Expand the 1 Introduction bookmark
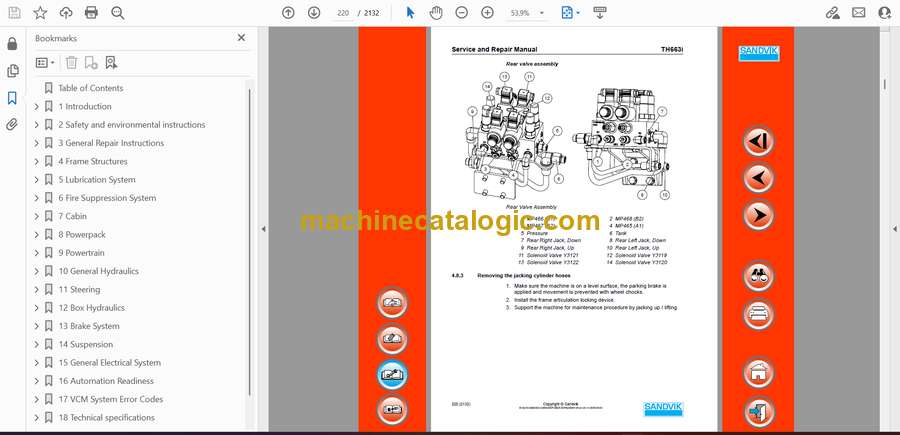Viewport: 900px width, 435px height. tap(37, 106)
